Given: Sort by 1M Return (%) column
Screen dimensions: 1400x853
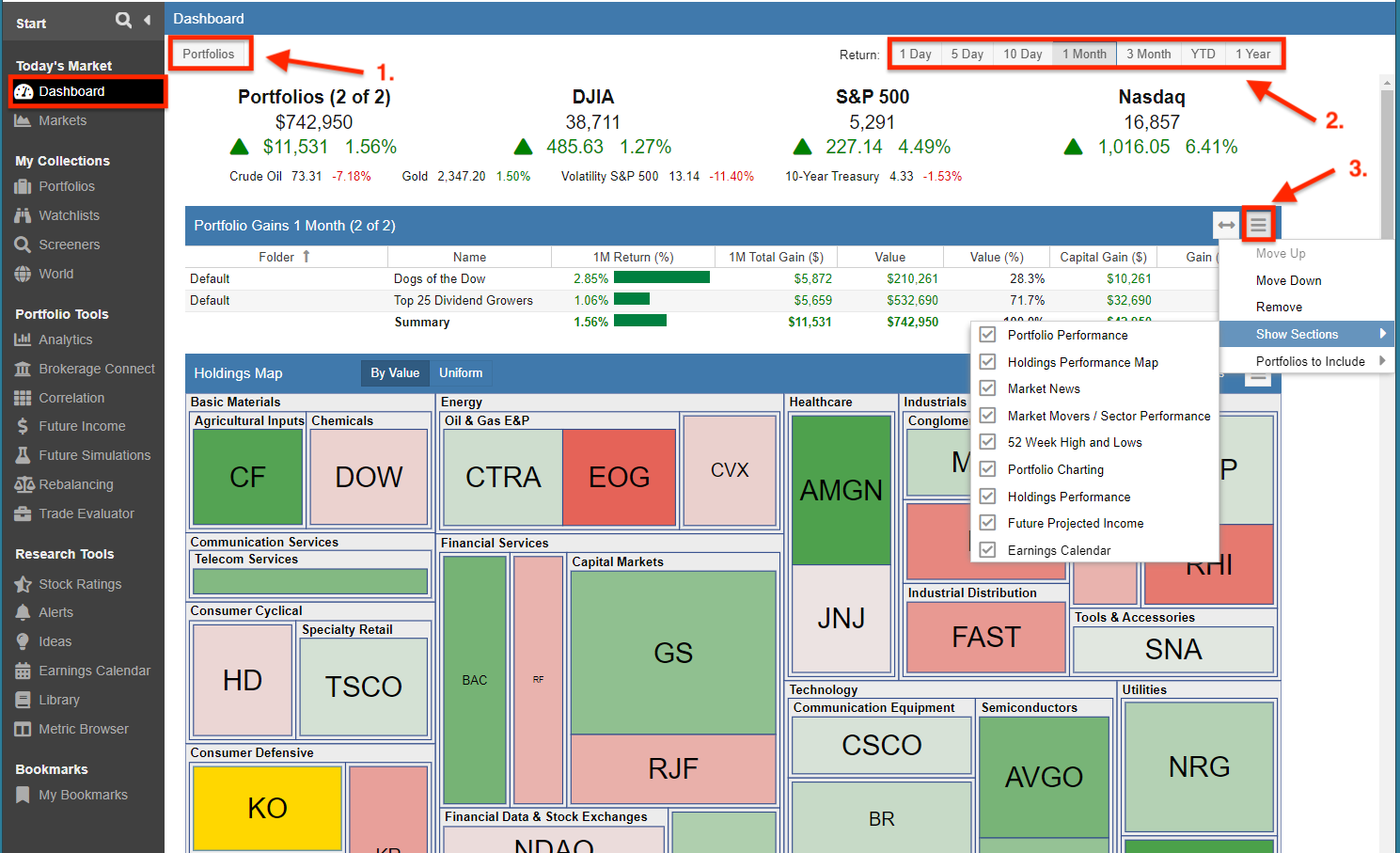Looking at the screenshot, I should click(x=633, y=257).
